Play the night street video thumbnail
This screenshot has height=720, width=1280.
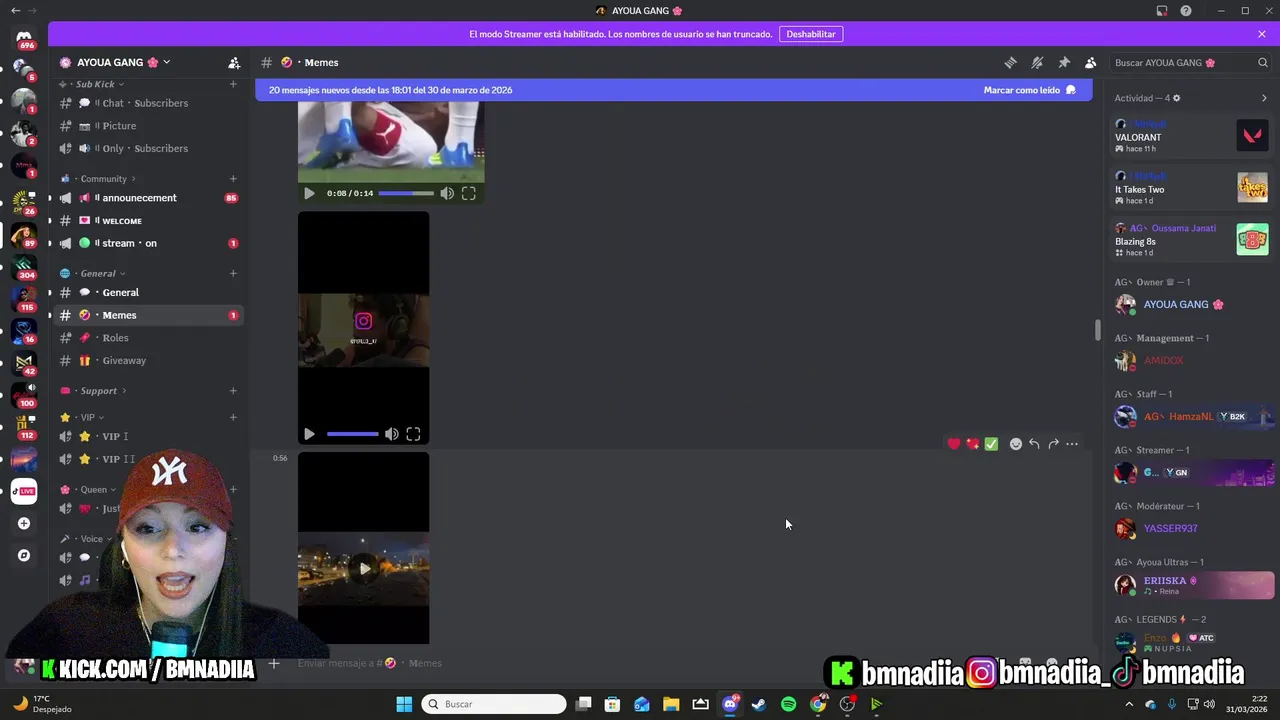(364, 569)
